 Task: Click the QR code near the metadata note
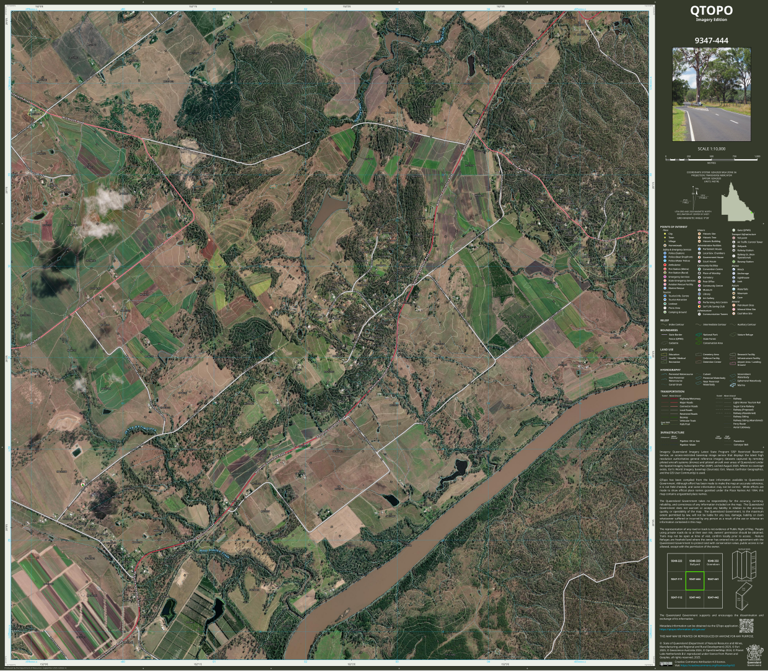(x=746, y=626)
